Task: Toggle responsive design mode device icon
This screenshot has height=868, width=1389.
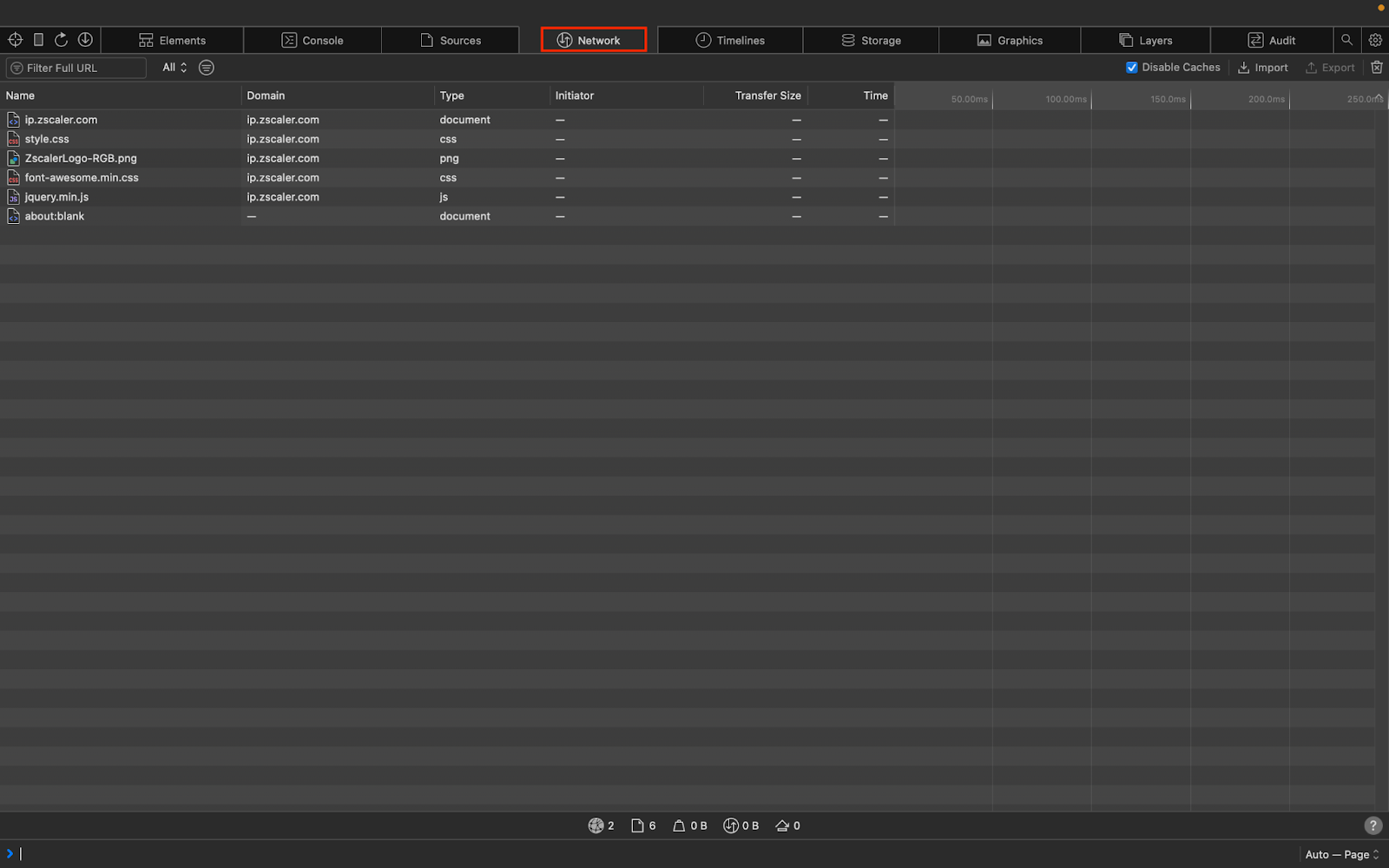Action: [37, 39]
